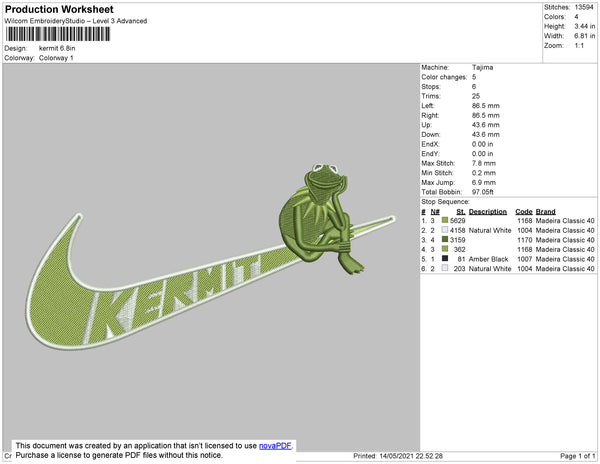Image resolution: width=600 pixels, height=464 pixels.
Task: Click the Trims value 25
Action: 476,96
